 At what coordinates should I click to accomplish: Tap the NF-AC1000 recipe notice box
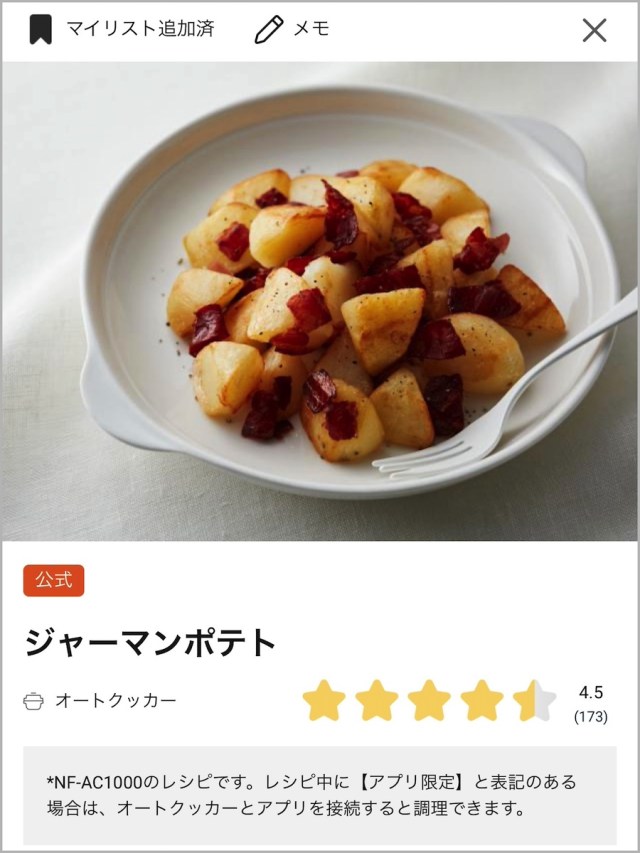320,795
